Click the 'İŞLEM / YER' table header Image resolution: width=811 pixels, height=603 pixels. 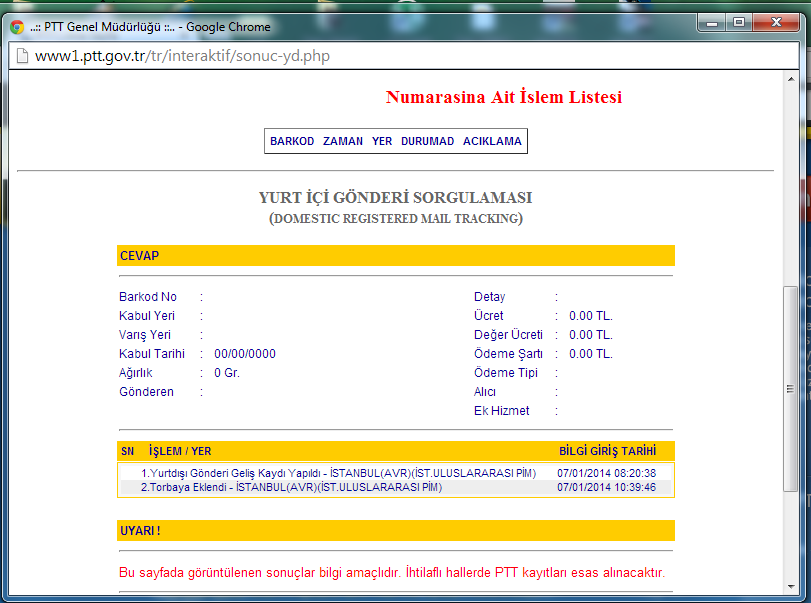pyautogui.click(x=180, y=451)
